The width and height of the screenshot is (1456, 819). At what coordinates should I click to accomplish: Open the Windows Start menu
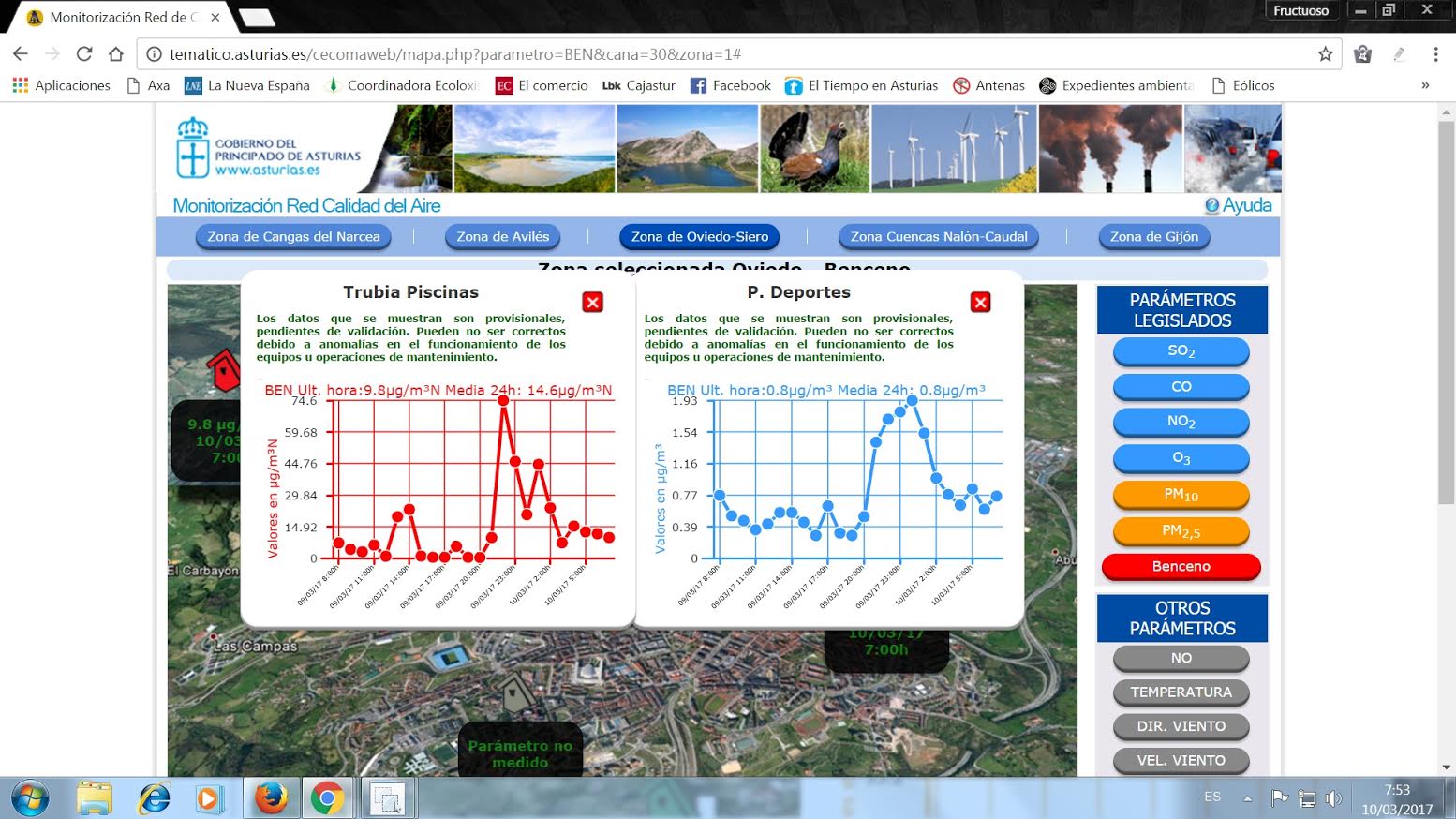pyautogui.click(x=30, y=798)
